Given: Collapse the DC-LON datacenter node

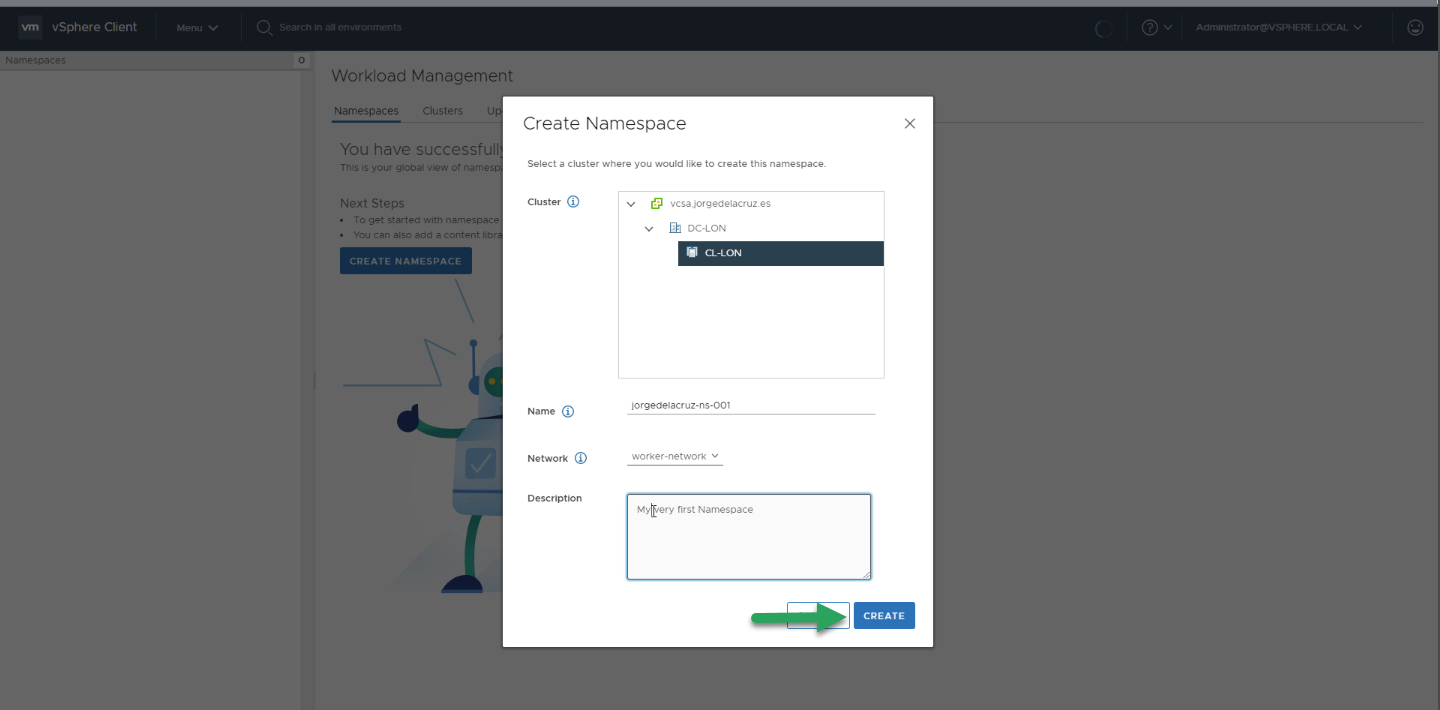Looking at the screenshot, I should click(x=649, y=229).
